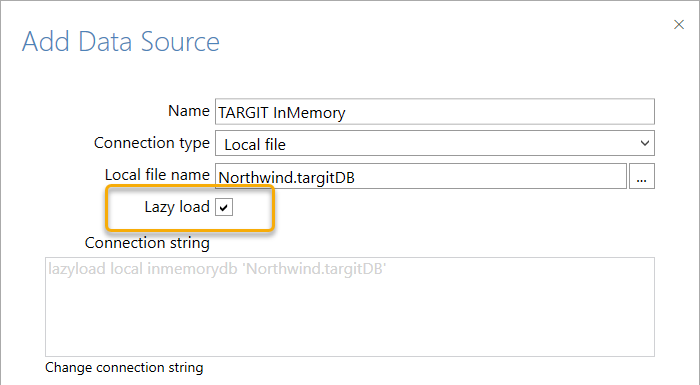Click the Local file name label
This screenshot has height=385, width=700.
[x=157, y=175]
